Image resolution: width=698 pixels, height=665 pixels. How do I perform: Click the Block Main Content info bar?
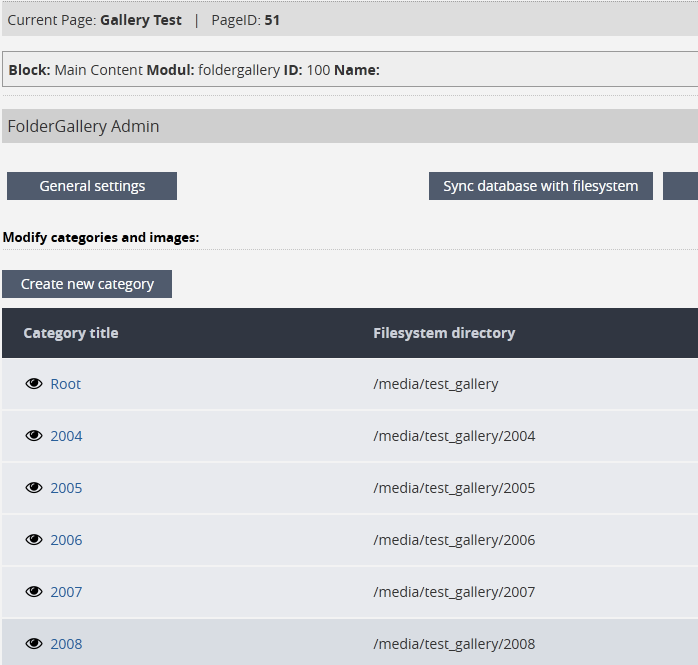pyautogui.click(x=350, y=69)
